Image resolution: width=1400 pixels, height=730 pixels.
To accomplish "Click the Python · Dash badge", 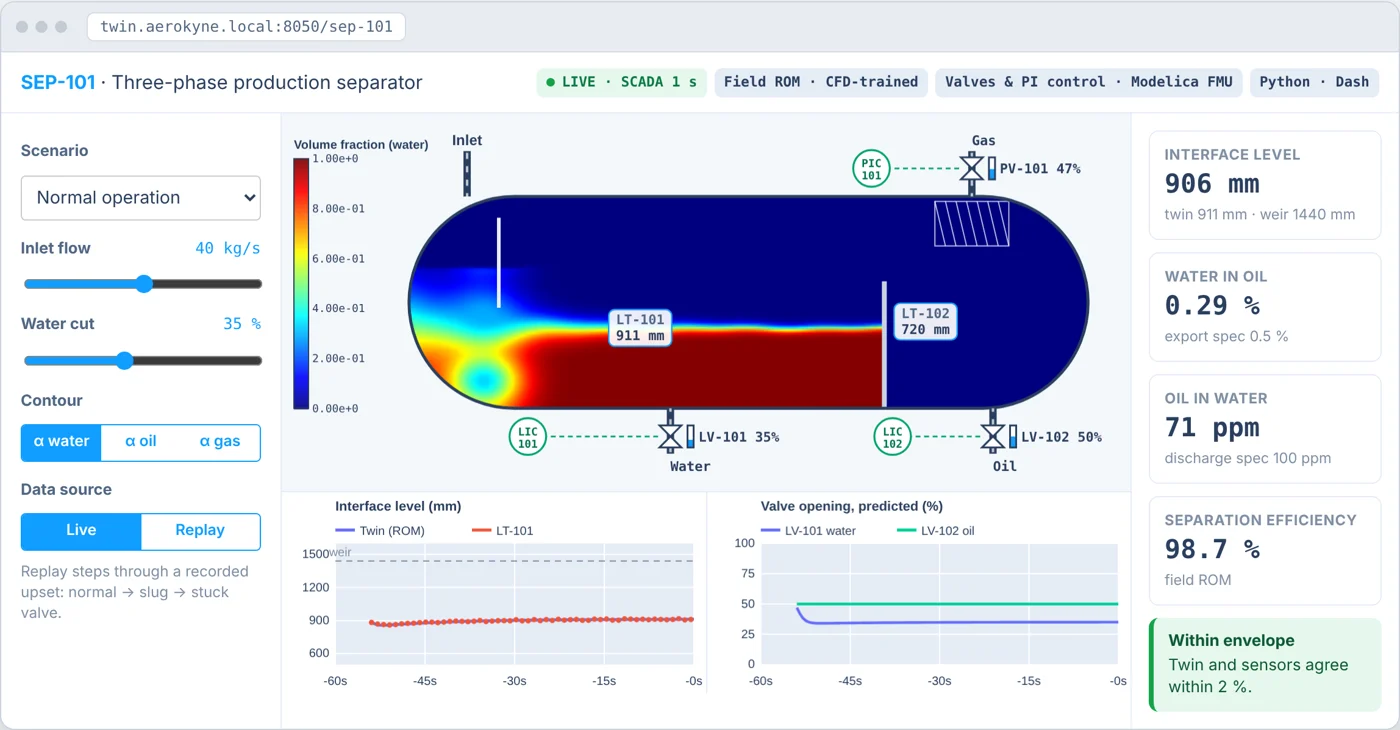I will 1314,82.
